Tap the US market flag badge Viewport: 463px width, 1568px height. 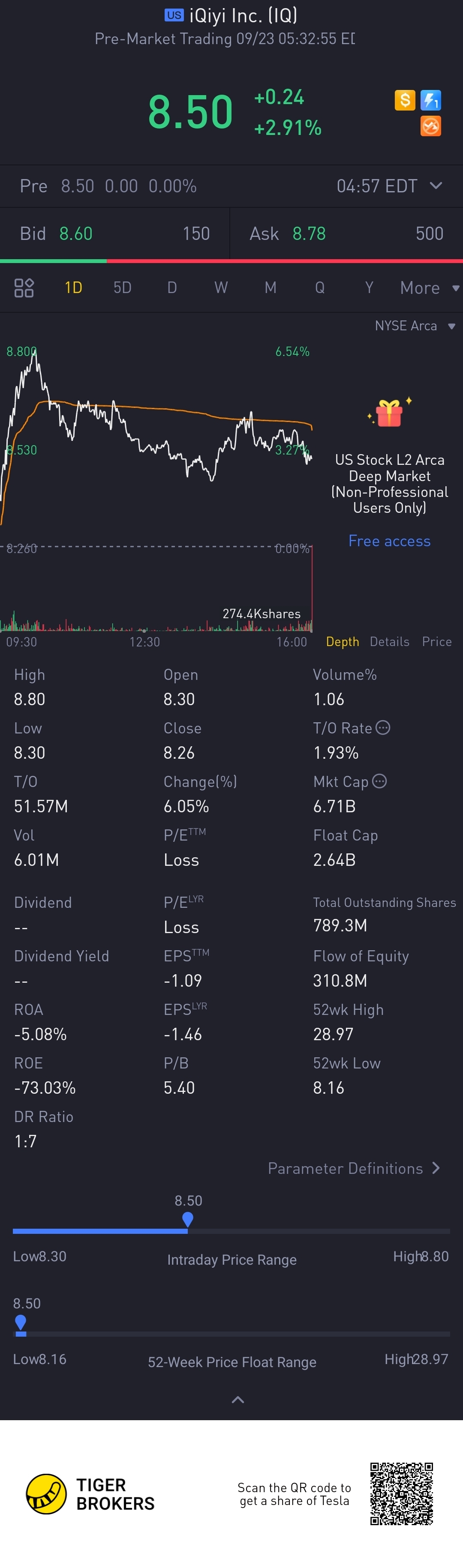click(174, 15)
